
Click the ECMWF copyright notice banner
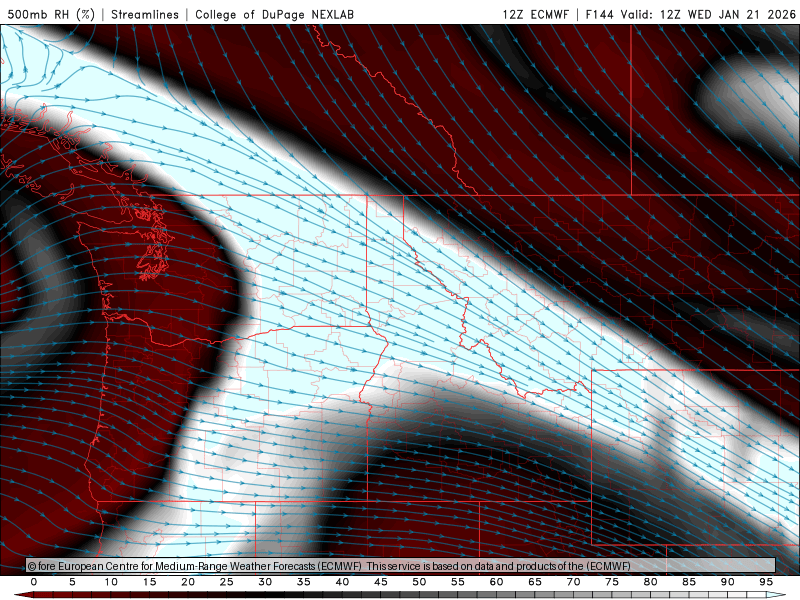pos(401,566)
